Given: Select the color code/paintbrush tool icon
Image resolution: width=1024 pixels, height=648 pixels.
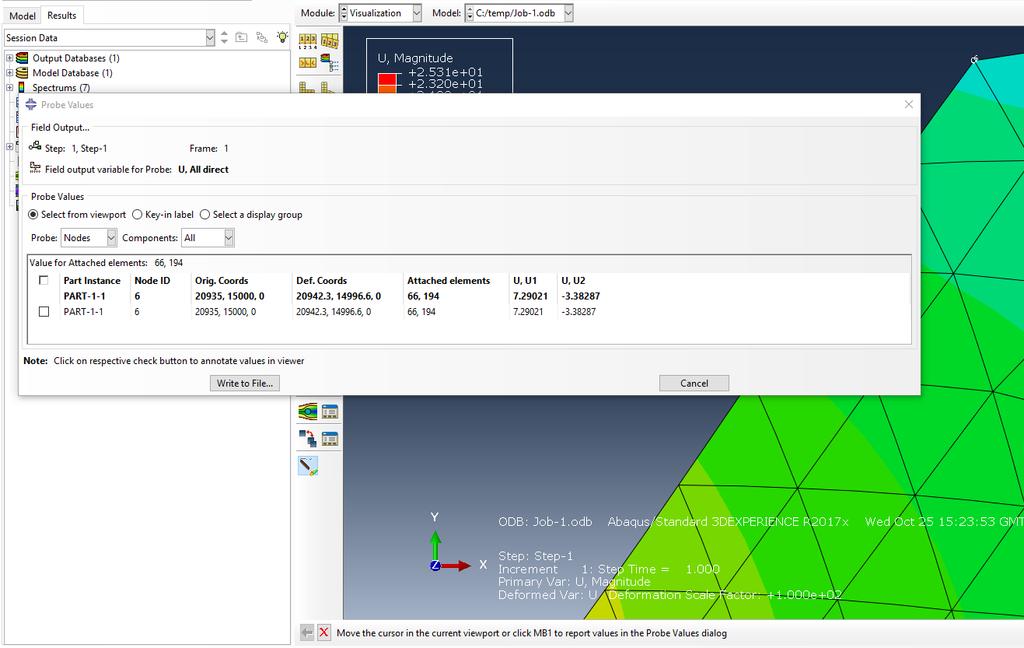Looking at the screenshot, I should [x=308, y=466].
